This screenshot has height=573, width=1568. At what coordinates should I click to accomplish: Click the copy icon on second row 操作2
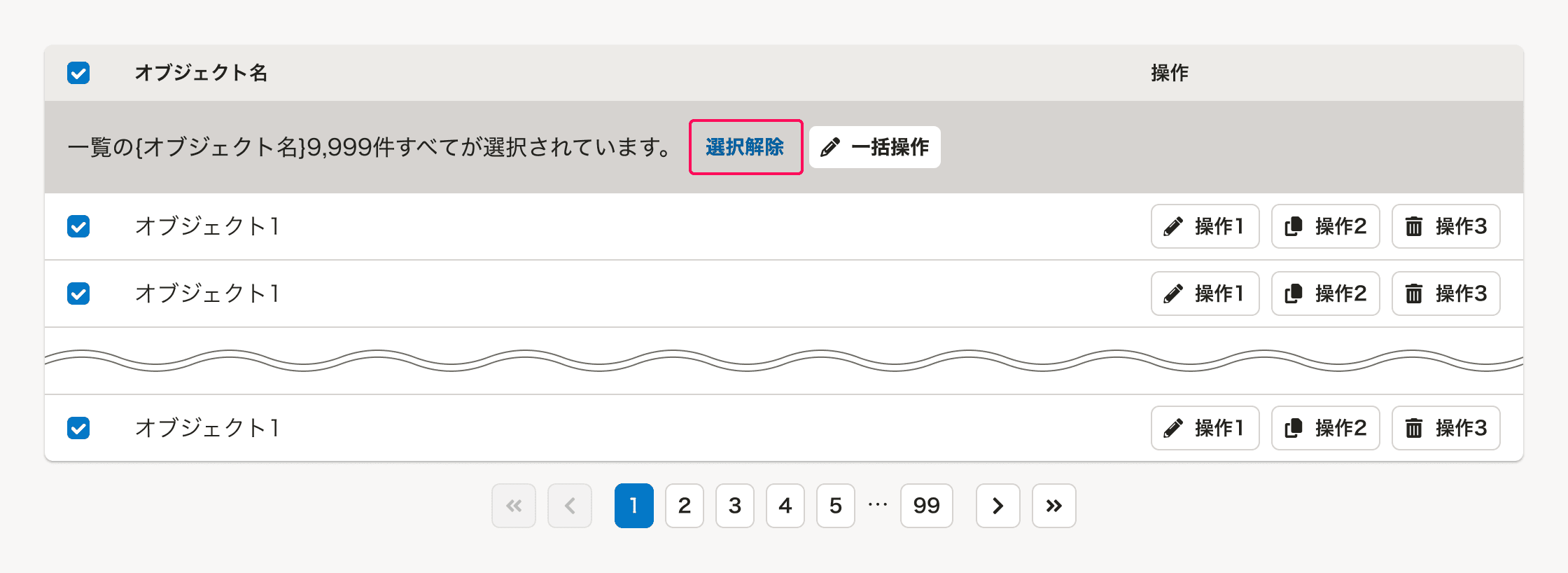[1295, 294]
